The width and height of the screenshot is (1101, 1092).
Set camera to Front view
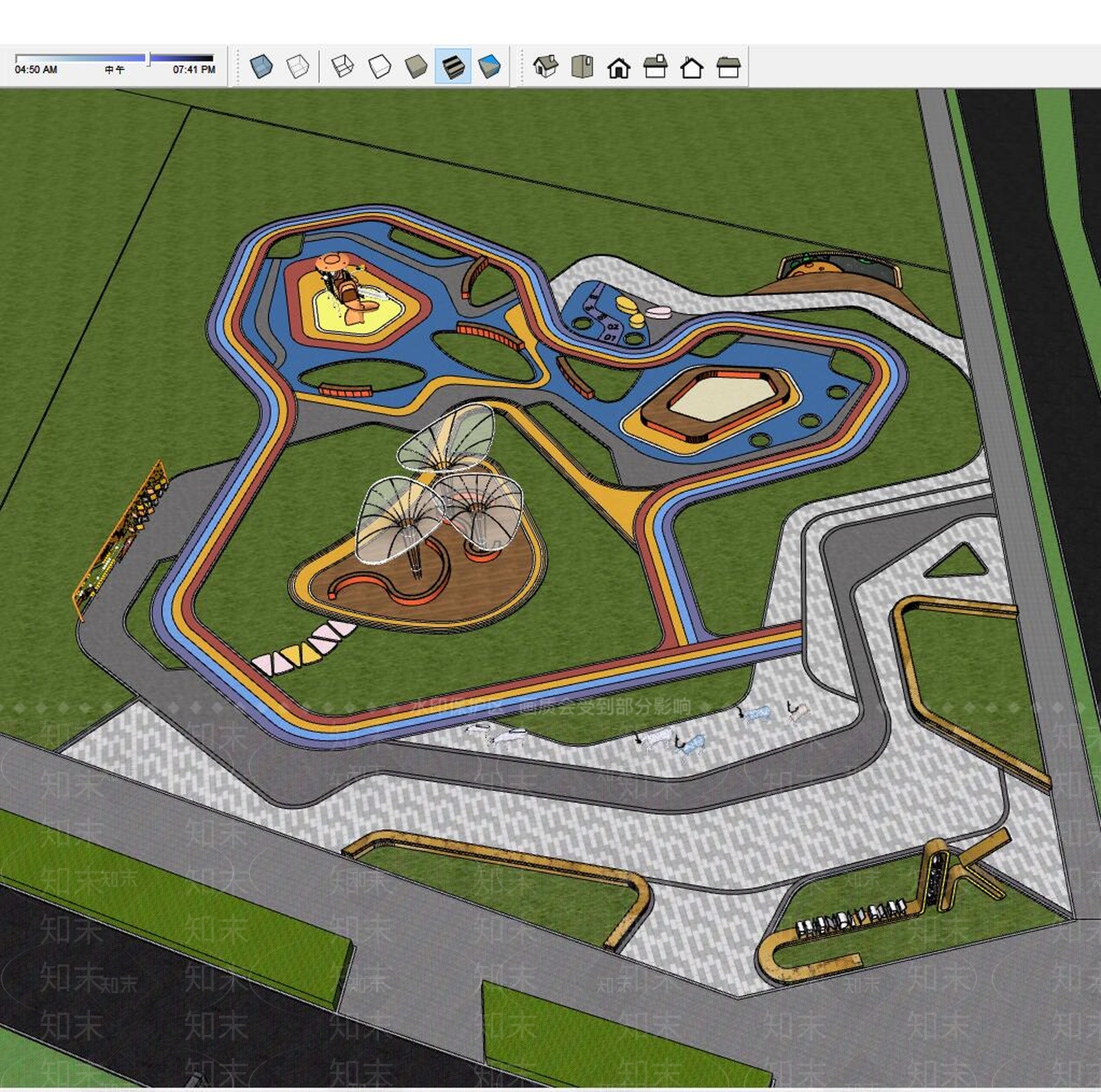619,67
